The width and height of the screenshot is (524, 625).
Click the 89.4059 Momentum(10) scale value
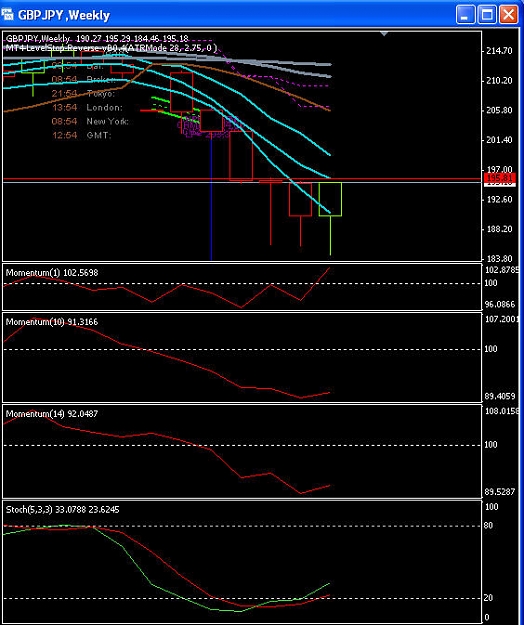pos(500,396)
